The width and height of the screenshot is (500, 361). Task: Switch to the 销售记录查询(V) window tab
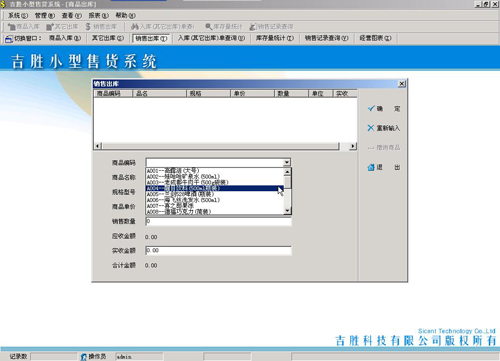(x=326, y=38)
